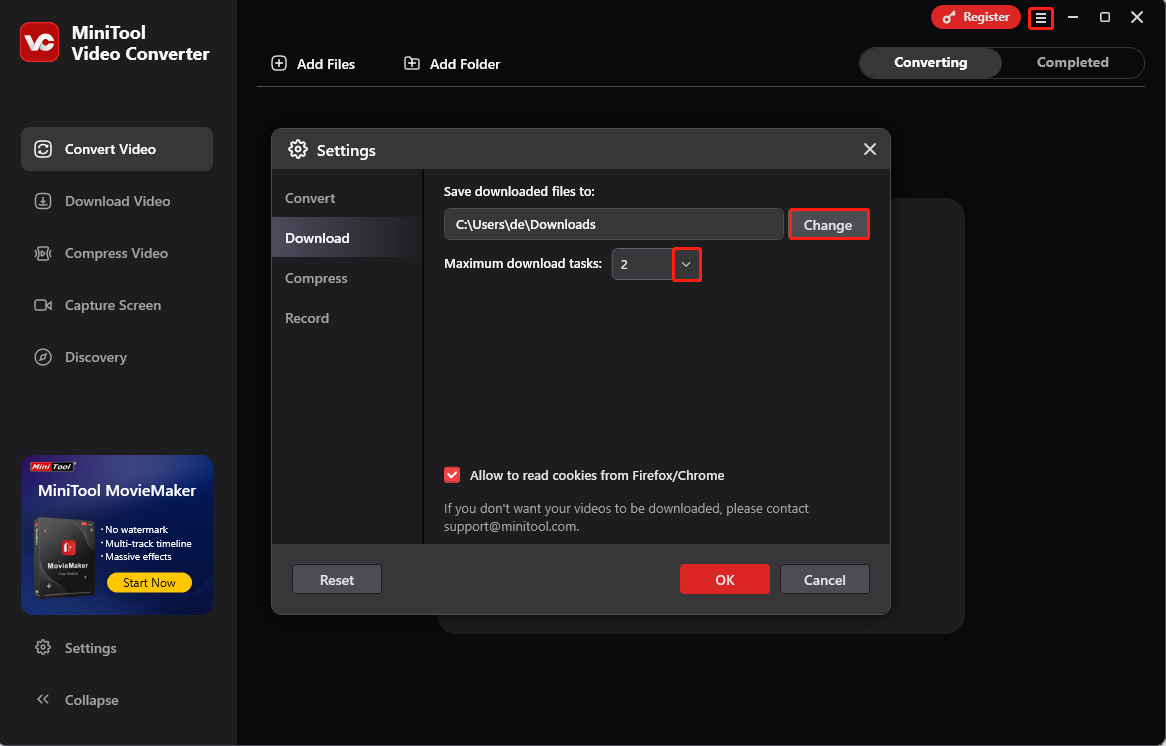Screen dimensions: 1166x746
Task: Click the Add Files label
Action: pos(326,64)
